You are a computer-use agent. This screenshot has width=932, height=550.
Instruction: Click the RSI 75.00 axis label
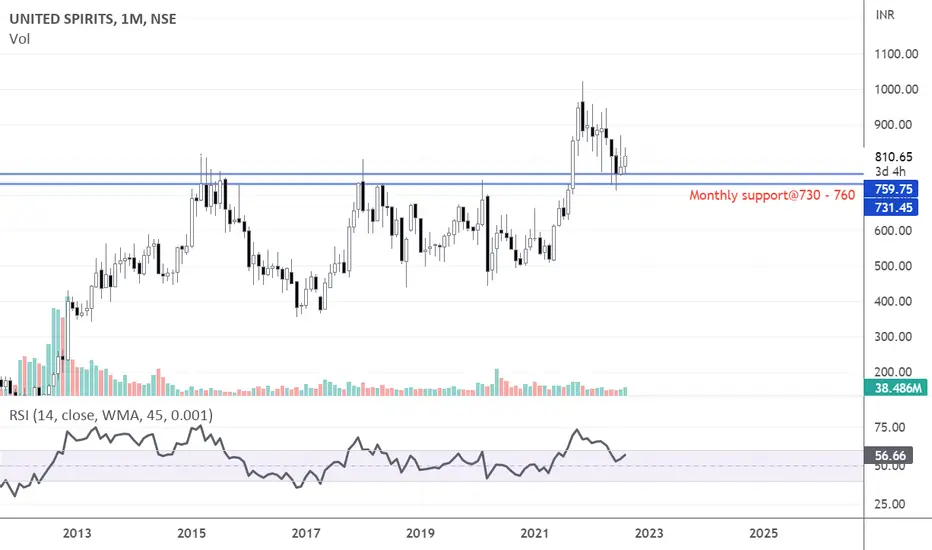click(890, 427)
